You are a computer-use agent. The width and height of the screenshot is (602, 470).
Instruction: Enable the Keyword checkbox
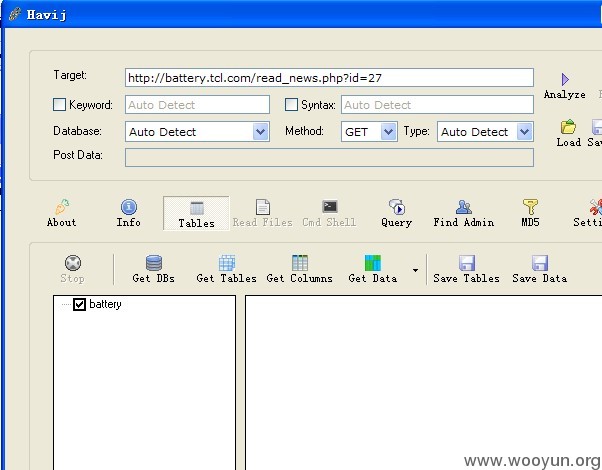(59, 104)
